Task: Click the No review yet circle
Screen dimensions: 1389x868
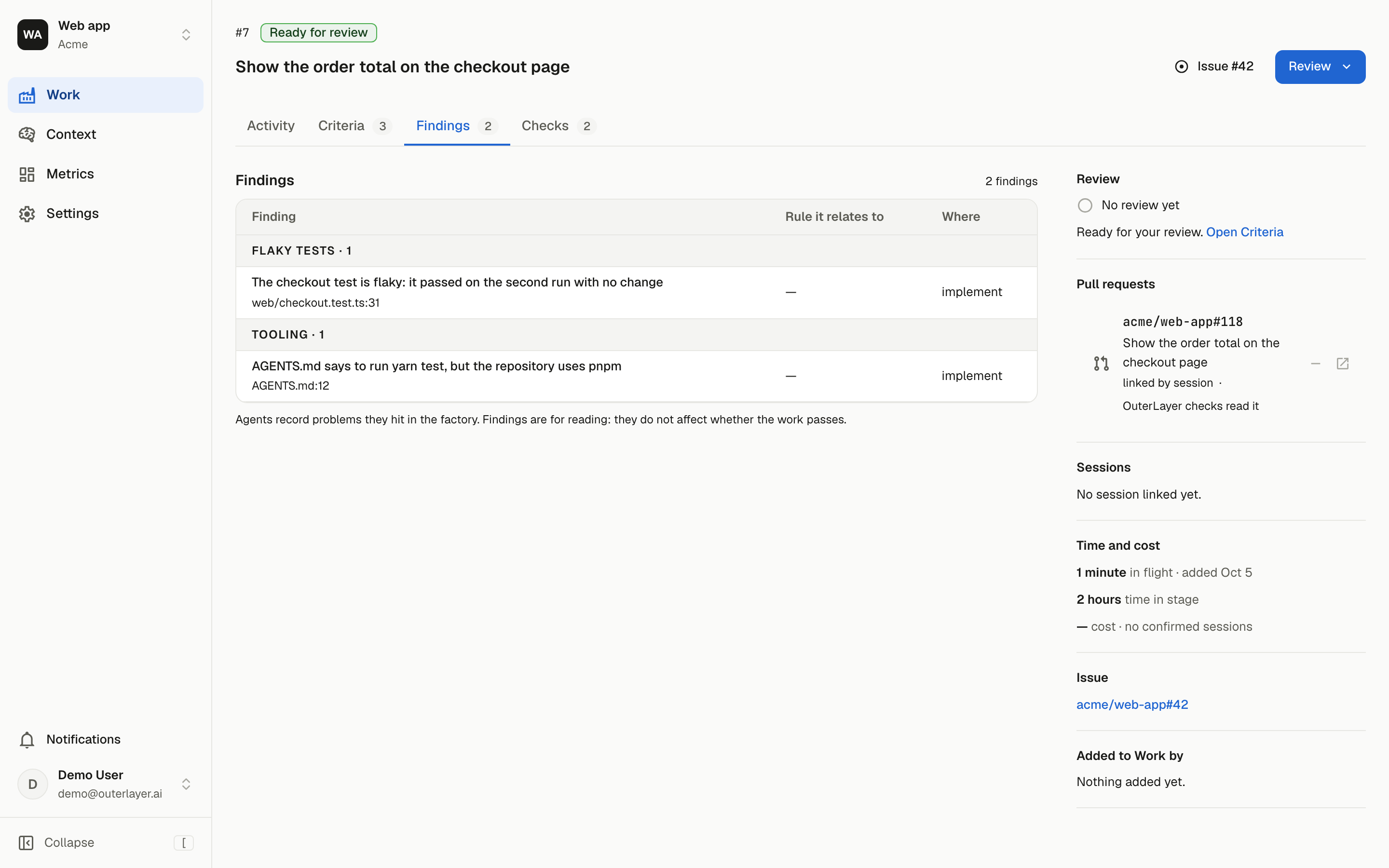Action: point(1085,205)
